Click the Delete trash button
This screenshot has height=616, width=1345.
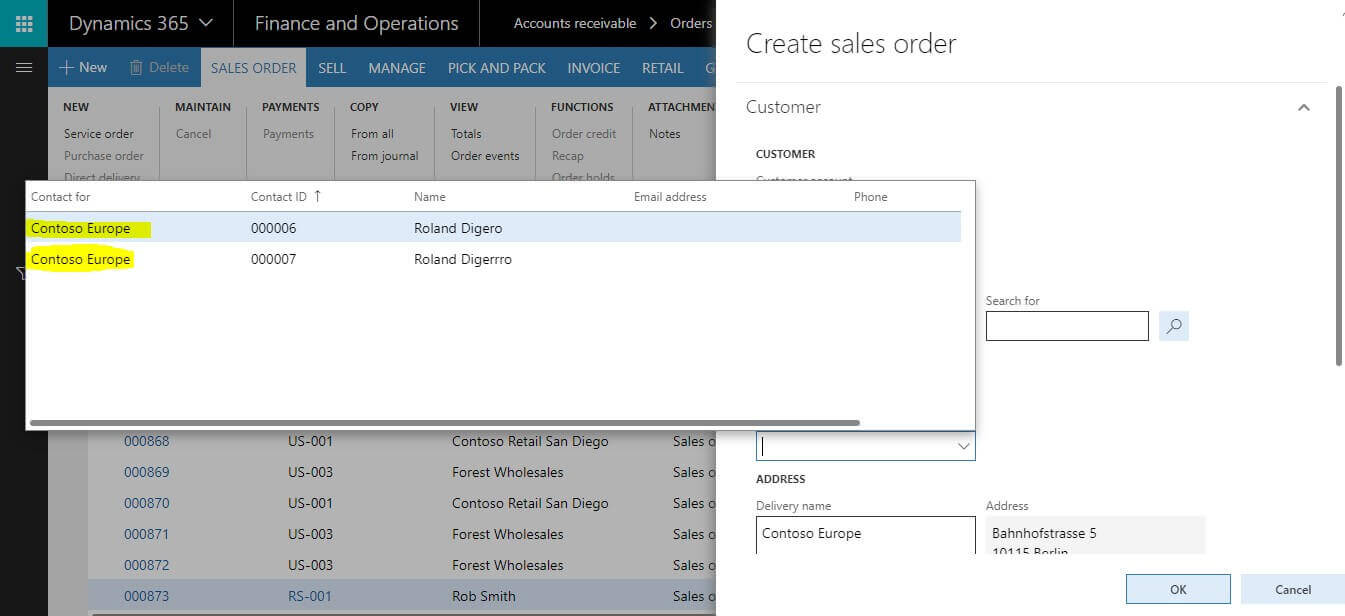(159, 68)
